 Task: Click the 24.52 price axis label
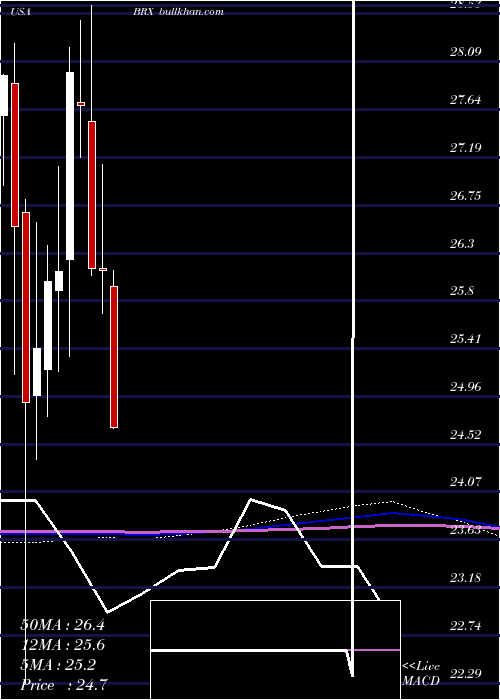(466, 434)
